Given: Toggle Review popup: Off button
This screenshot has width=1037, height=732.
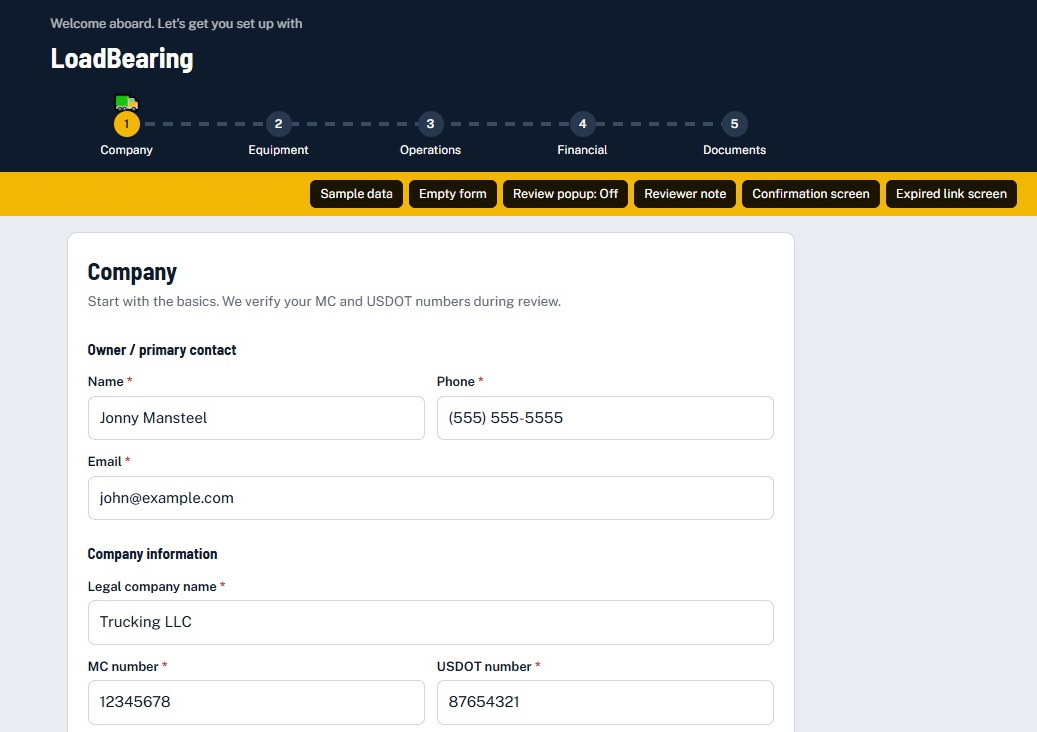Looking at the screenshot, I should [565, 194].
